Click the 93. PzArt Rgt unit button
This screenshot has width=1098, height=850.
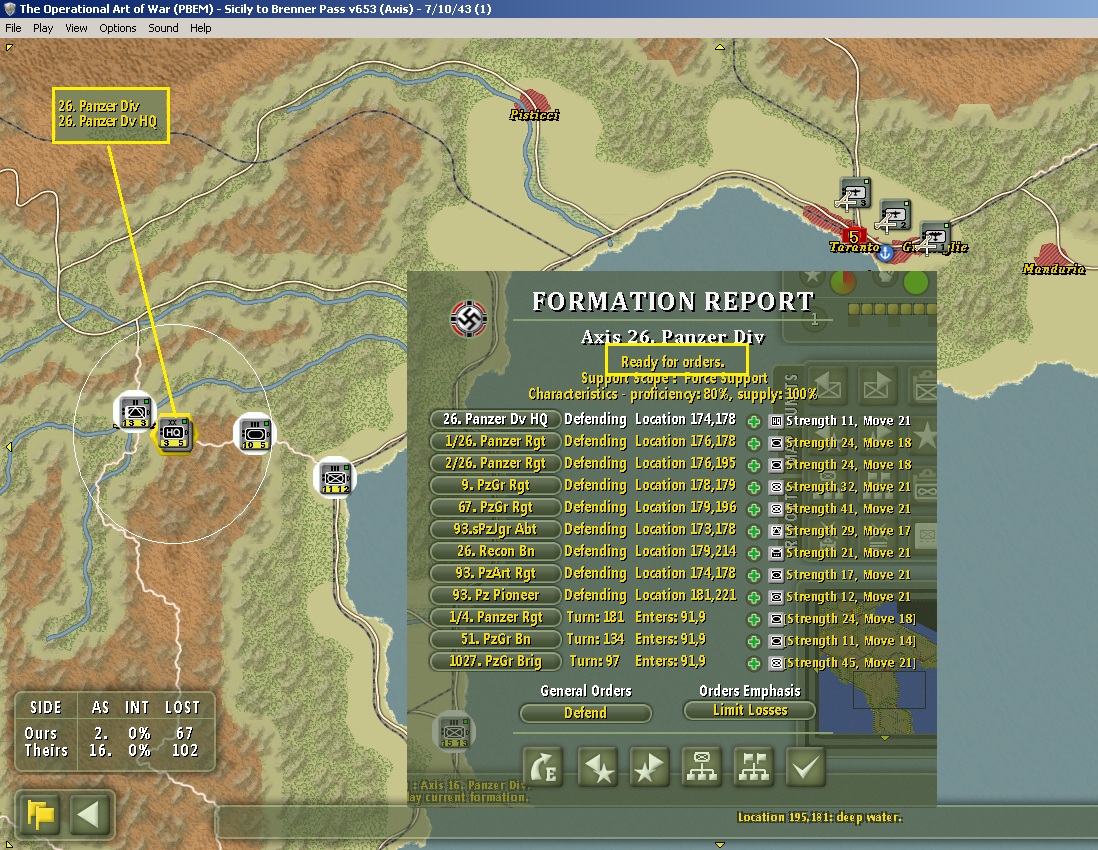[495, 573]
